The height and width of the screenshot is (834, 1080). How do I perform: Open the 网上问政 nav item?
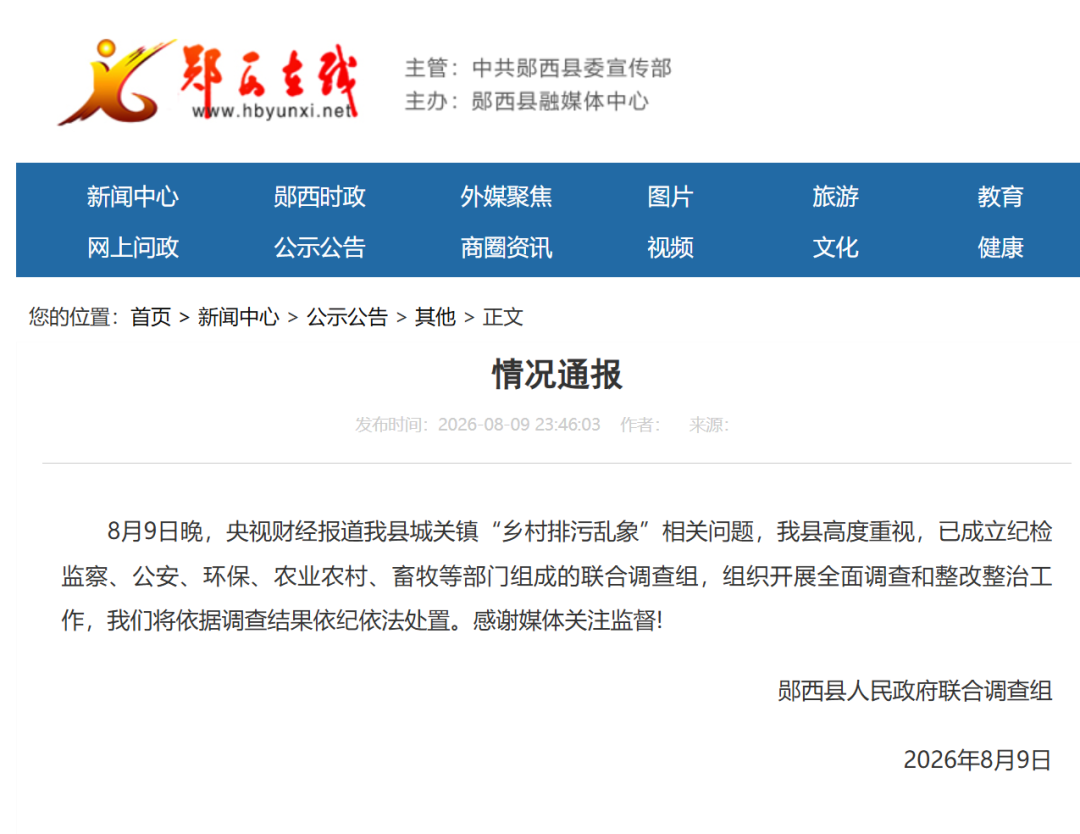click(x=133, y=248)
